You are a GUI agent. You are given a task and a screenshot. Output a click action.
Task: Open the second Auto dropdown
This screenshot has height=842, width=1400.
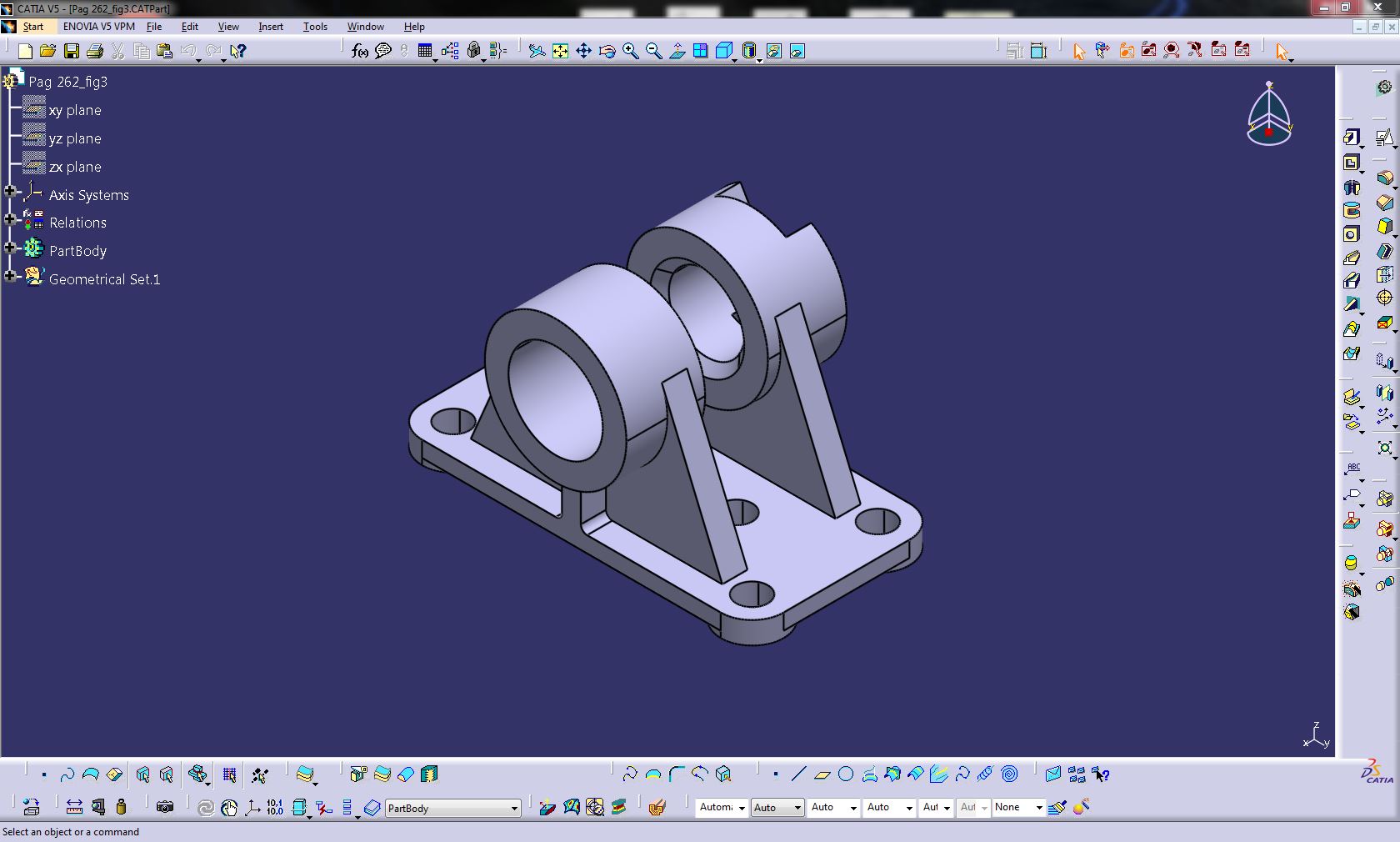[x=777, y=807]
